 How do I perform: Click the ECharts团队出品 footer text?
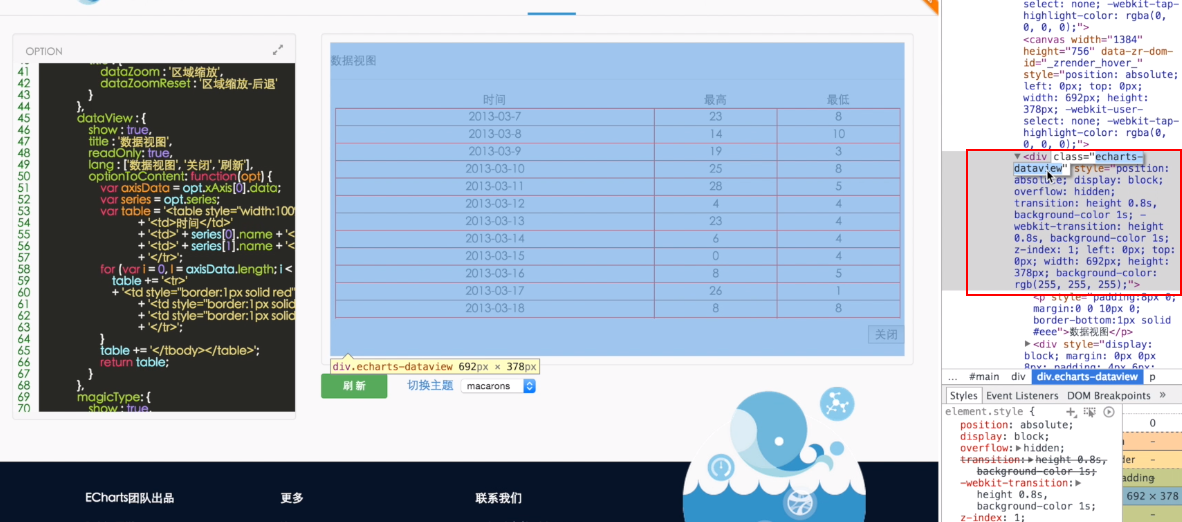[x=130, y=498]
